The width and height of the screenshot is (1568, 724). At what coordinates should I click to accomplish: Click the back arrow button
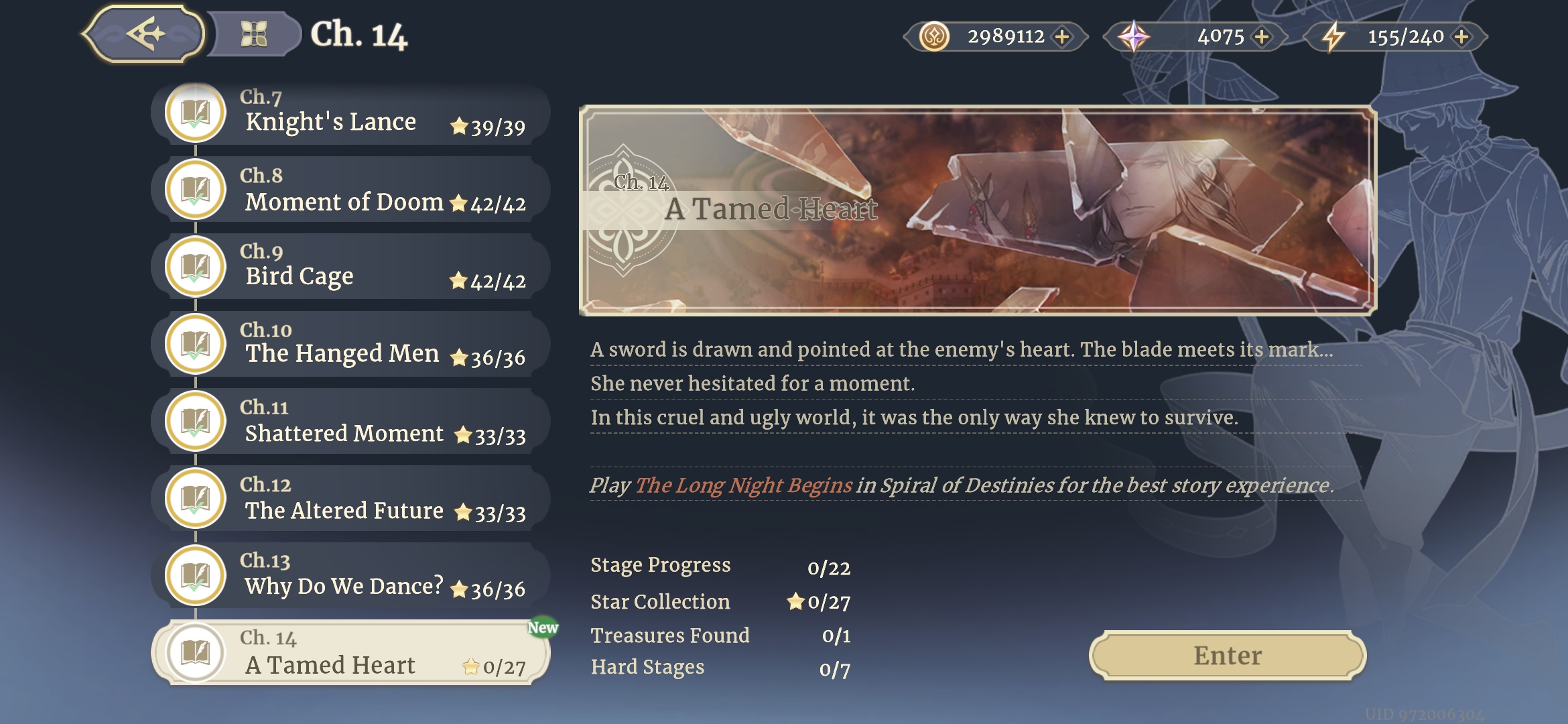coord(144,34)
